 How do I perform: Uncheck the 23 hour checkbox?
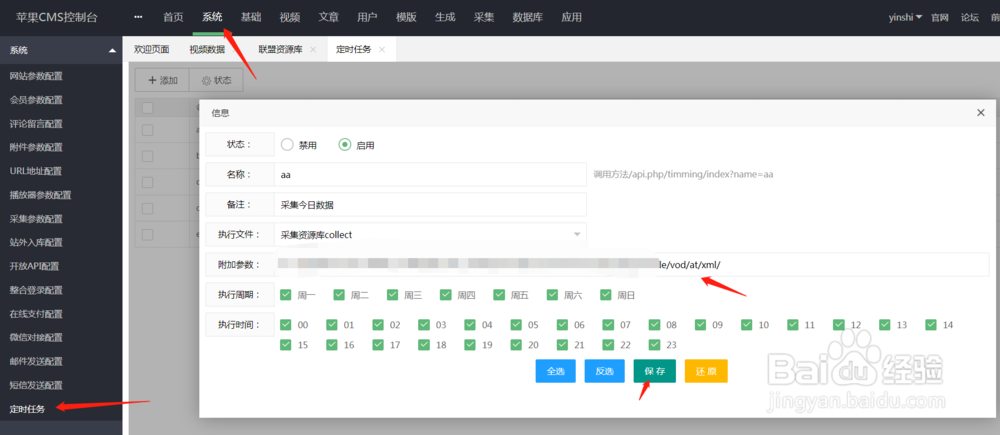pos(654,344)
